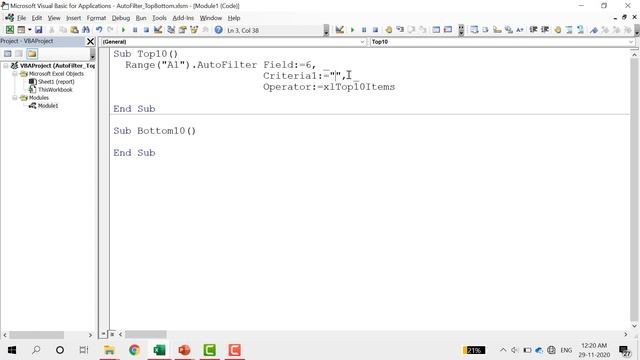Click the Project panel horizontal scrollbar thumb

click(37, 335)
